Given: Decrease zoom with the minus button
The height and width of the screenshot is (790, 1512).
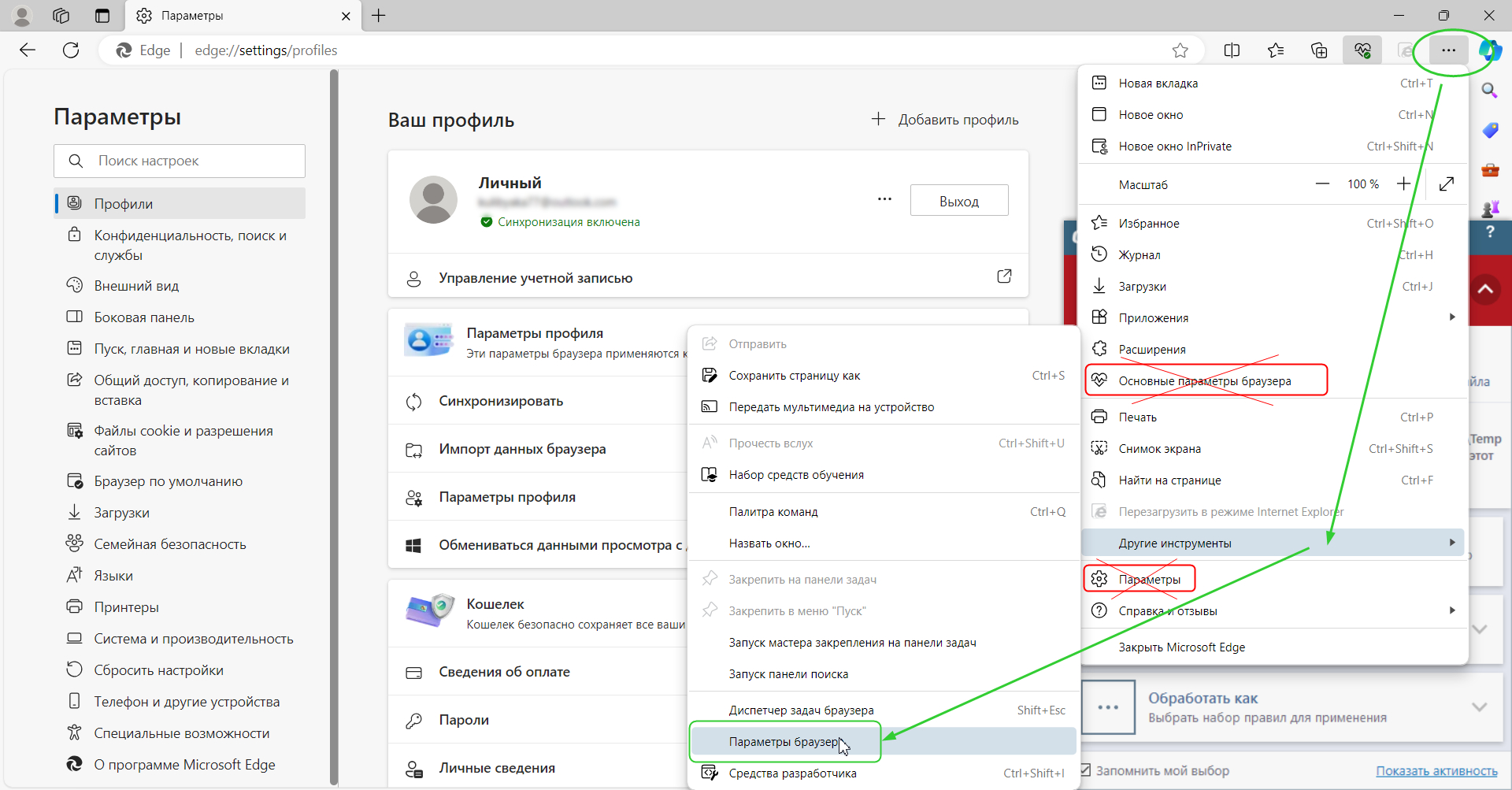Looking at the screenshot, I should 1322,184.
